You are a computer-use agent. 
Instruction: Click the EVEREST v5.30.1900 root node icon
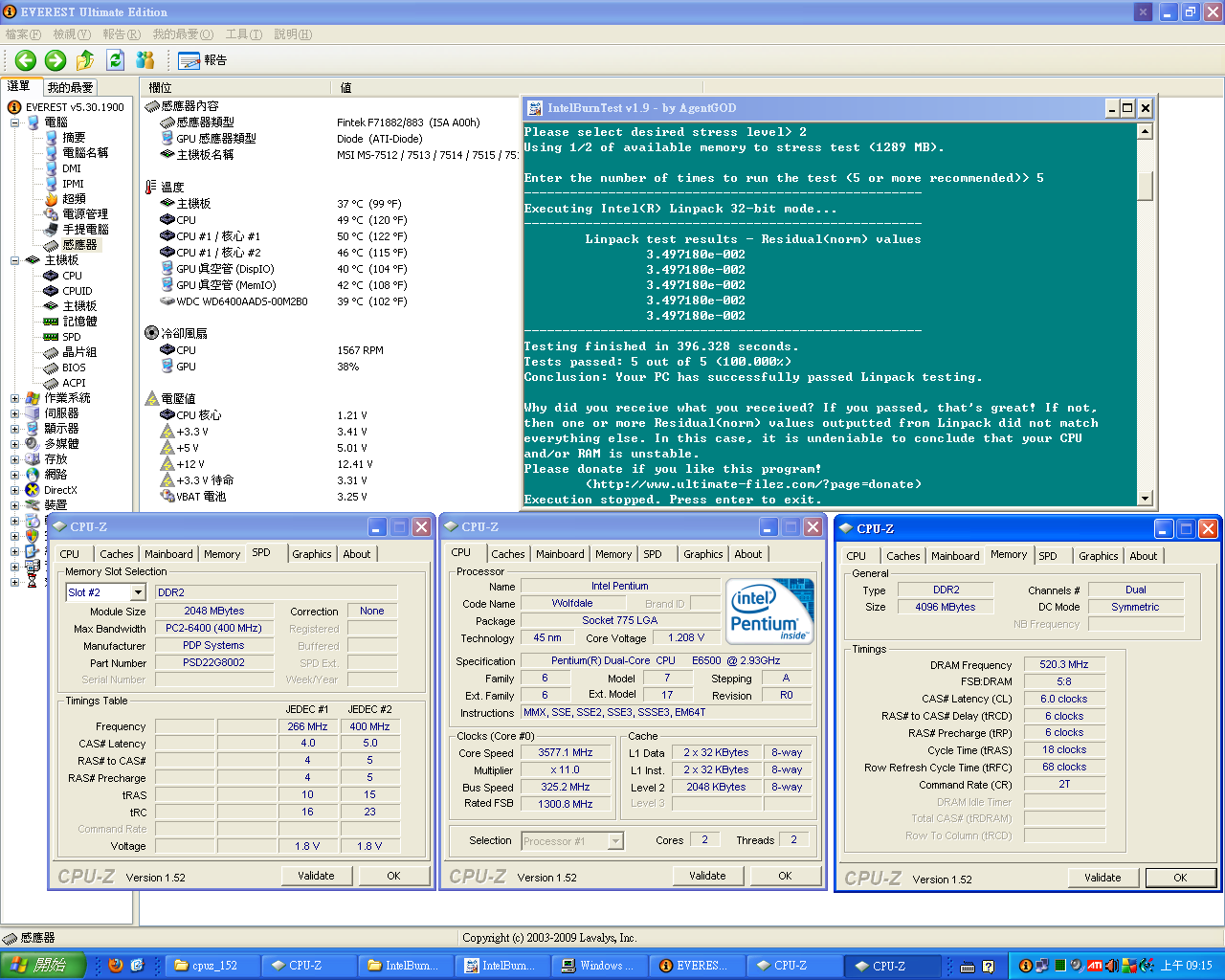pyautogui.click(x=14, y=107)
